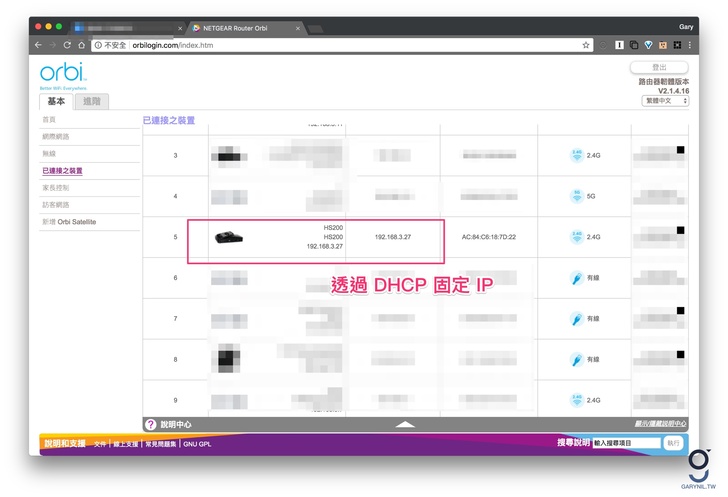Open the 文件 support link
728x497 pixels.
click(x=100, y=444)
